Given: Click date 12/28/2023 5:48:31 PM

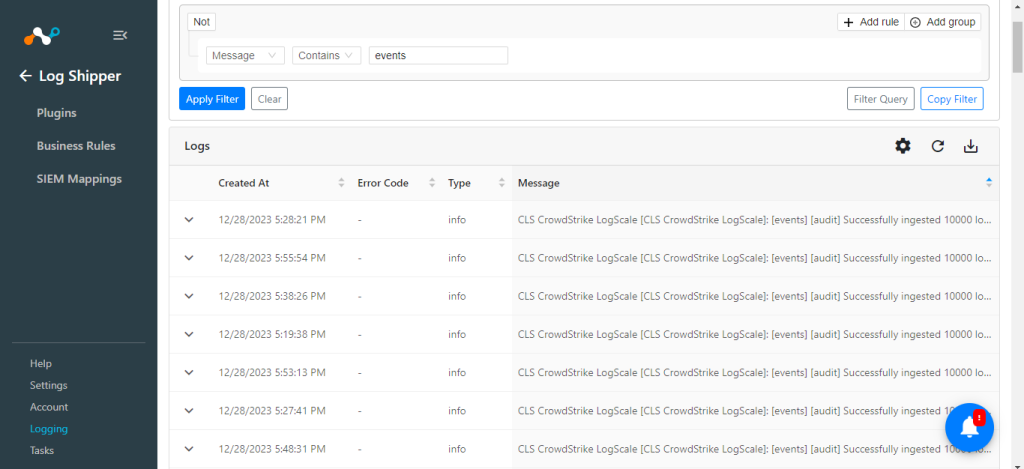Looking at the screenshot, I should click(x=272, y=449).
